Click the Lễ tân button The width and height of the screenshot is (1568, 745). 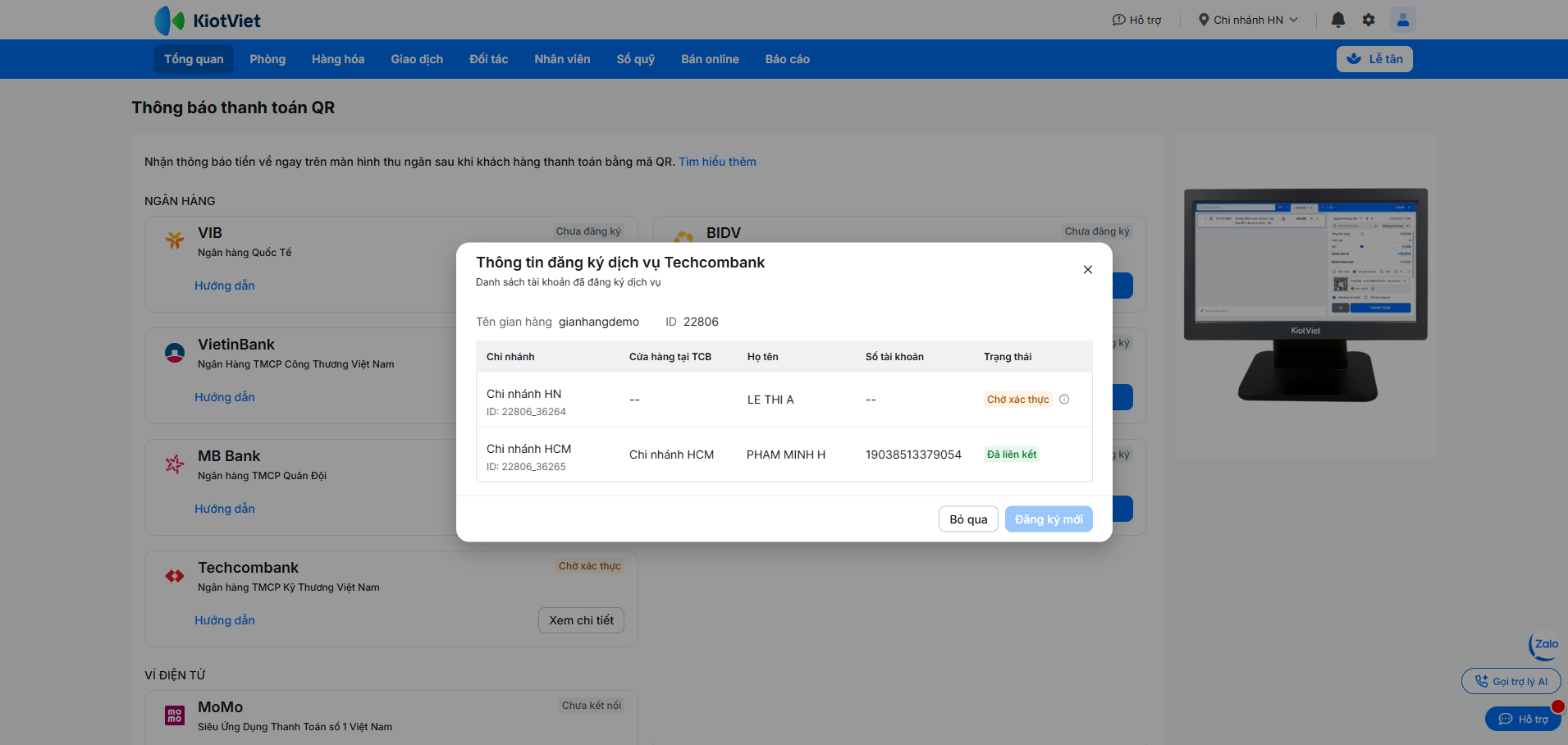pos(1374,59)
